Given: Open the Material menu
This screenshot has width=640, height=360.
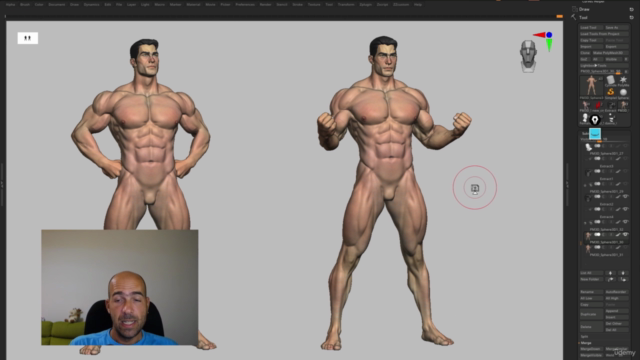Looking at the screenshot, I should [193, 4].
